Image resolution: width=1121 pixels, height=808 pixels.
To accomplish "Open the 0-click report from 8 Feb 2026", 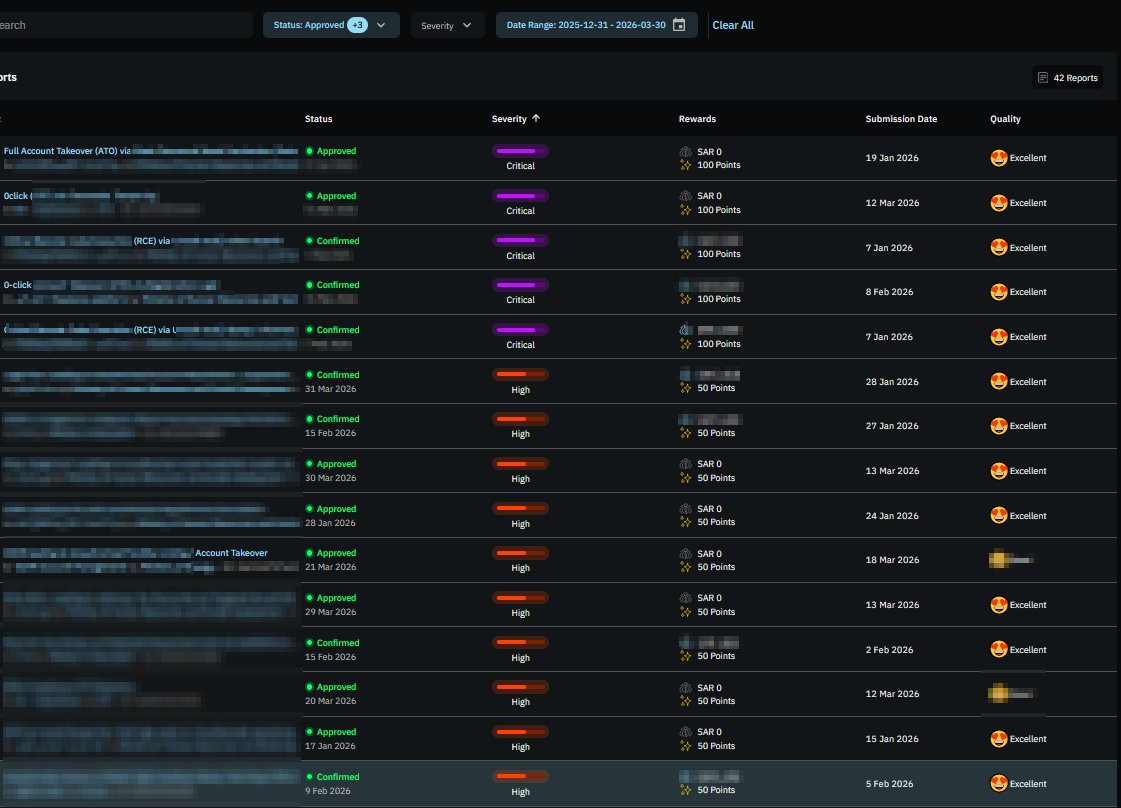I will click(18, 285).
